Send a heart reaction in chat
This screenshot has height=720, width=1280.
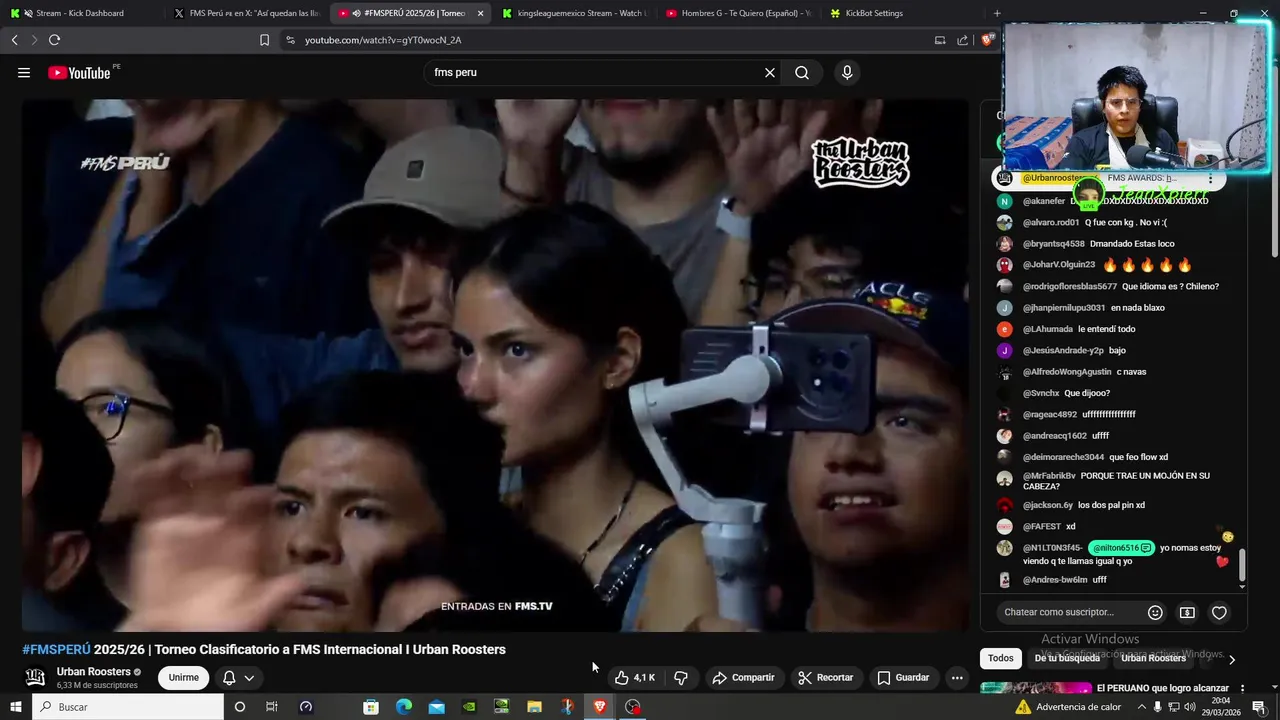(1219, 612)
